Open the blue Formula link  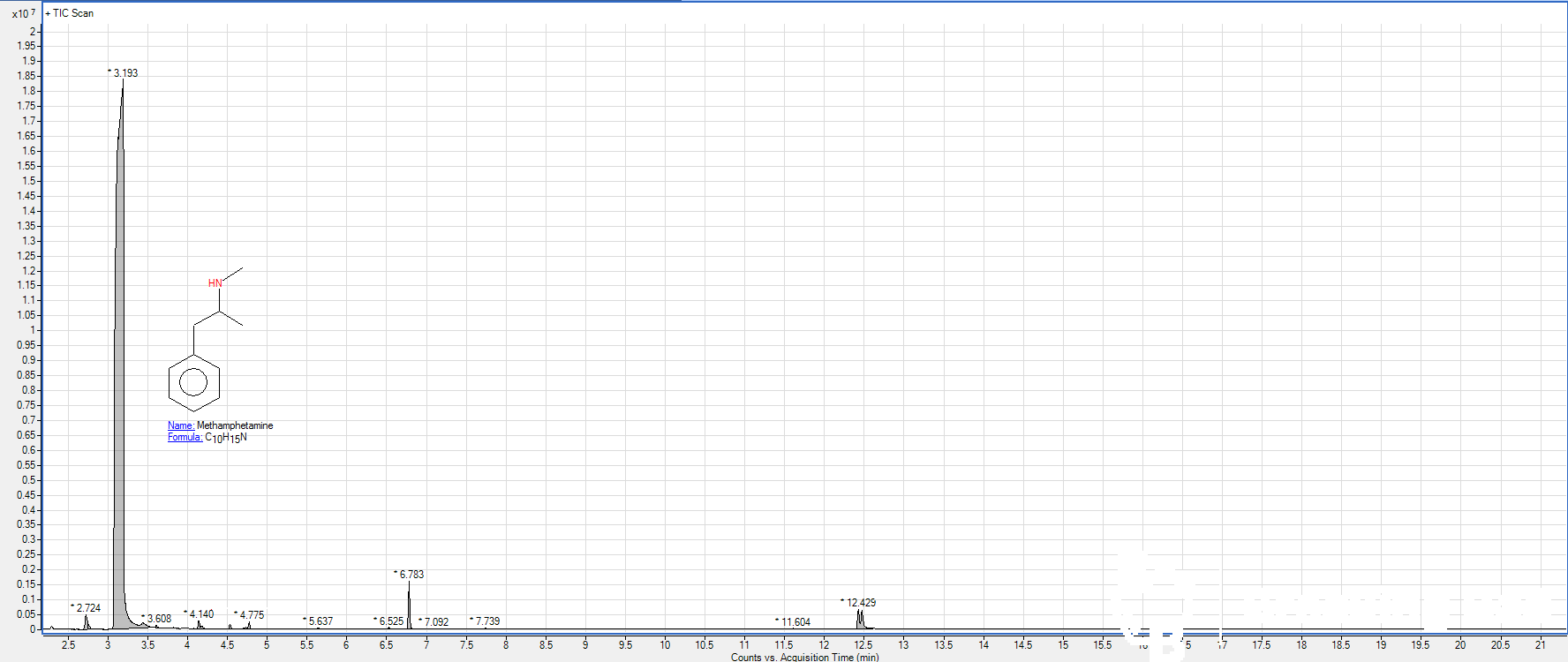coord(185,437)
